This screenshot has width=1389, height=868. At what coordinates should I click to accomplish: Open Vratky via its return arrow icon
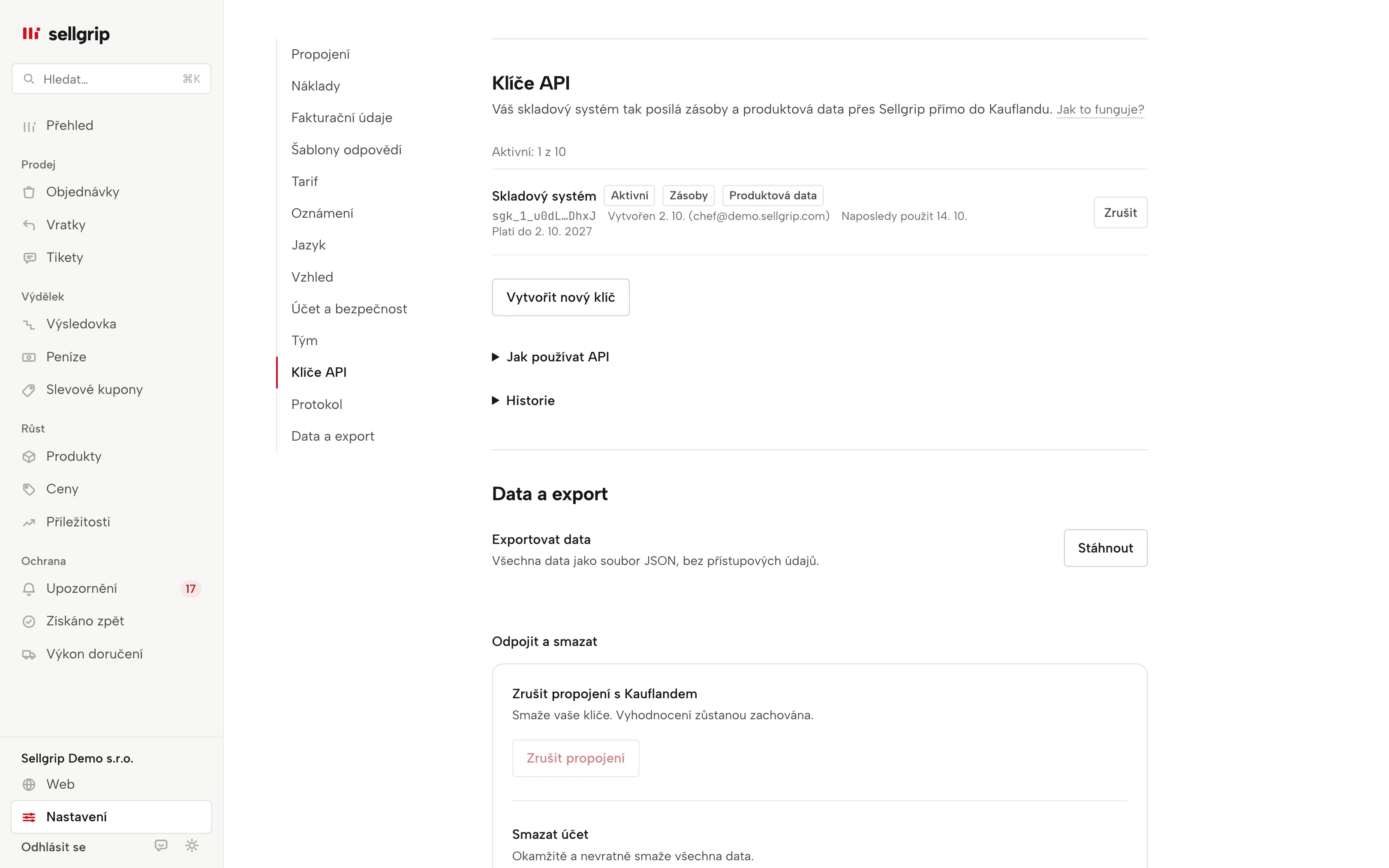(x=29, y=225)
